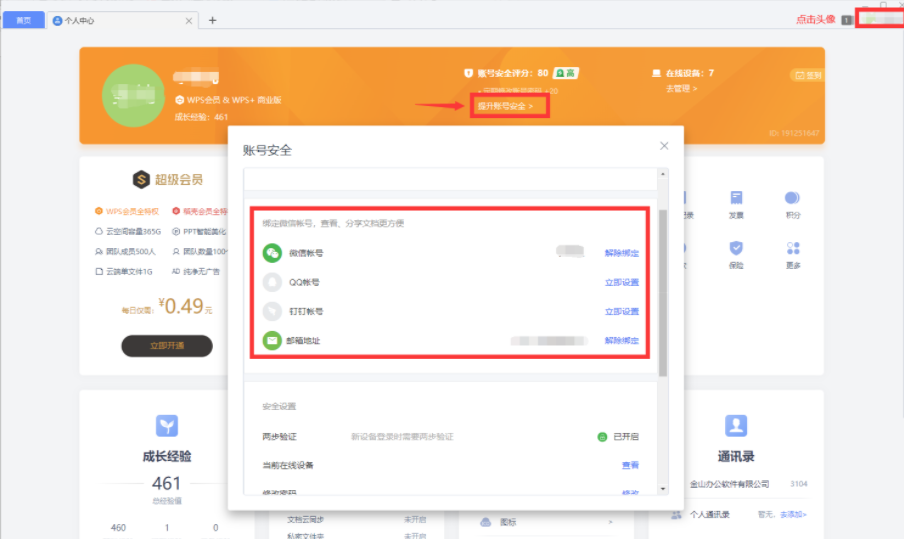Click the 成长经验: 461 text in banner
Viewport: 904px width, 539px height.
(201, 117)
